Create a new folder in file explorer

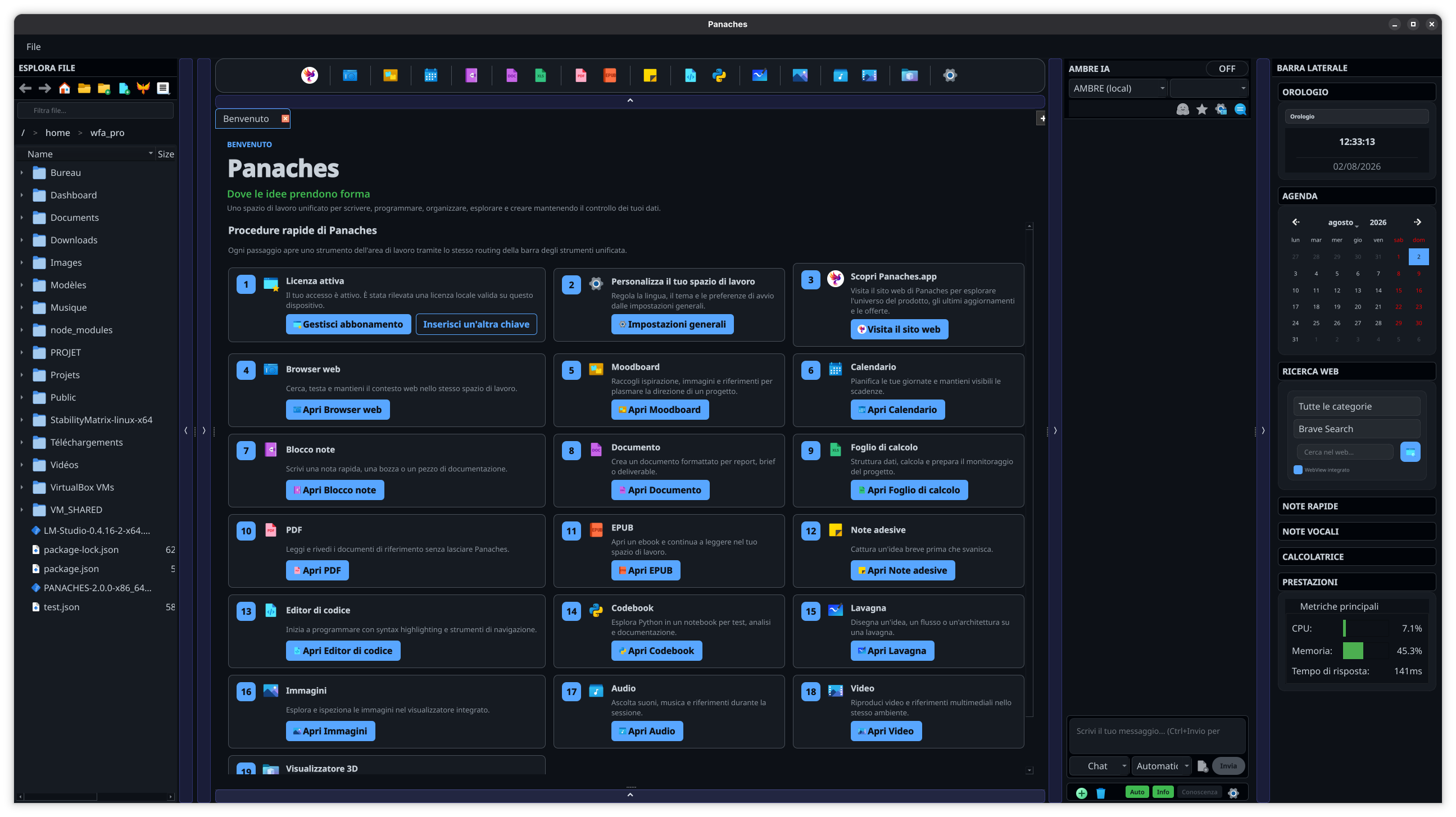click(x=104, y=88)
